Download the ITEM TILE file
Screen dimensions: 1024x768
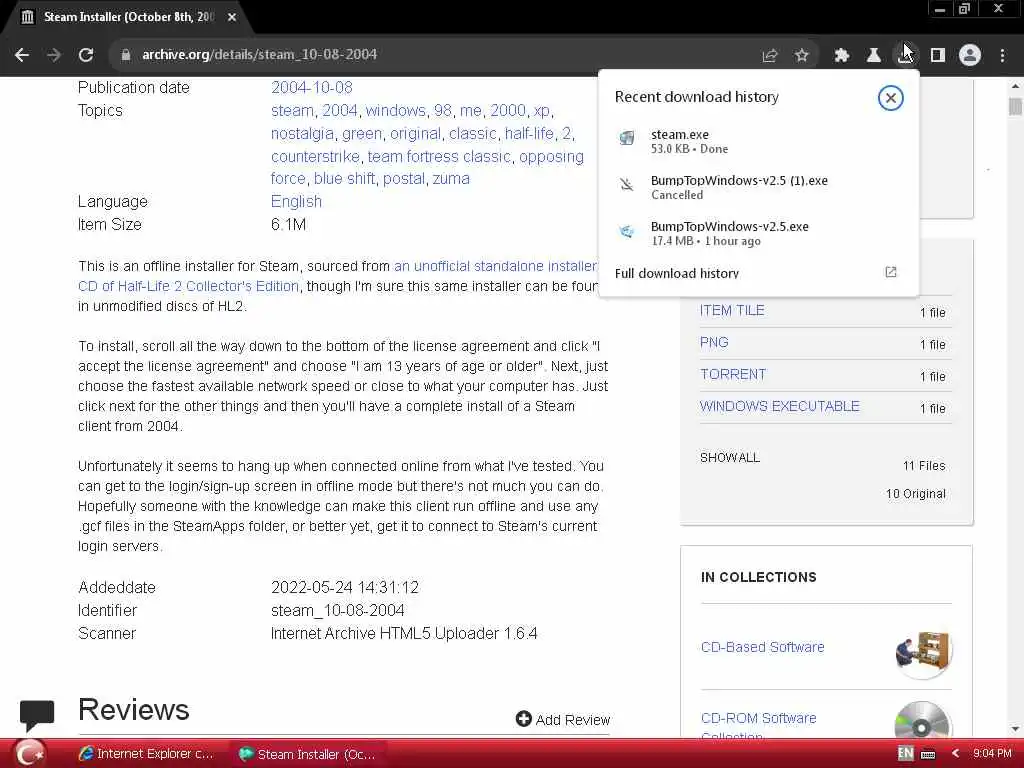point(731,310)
